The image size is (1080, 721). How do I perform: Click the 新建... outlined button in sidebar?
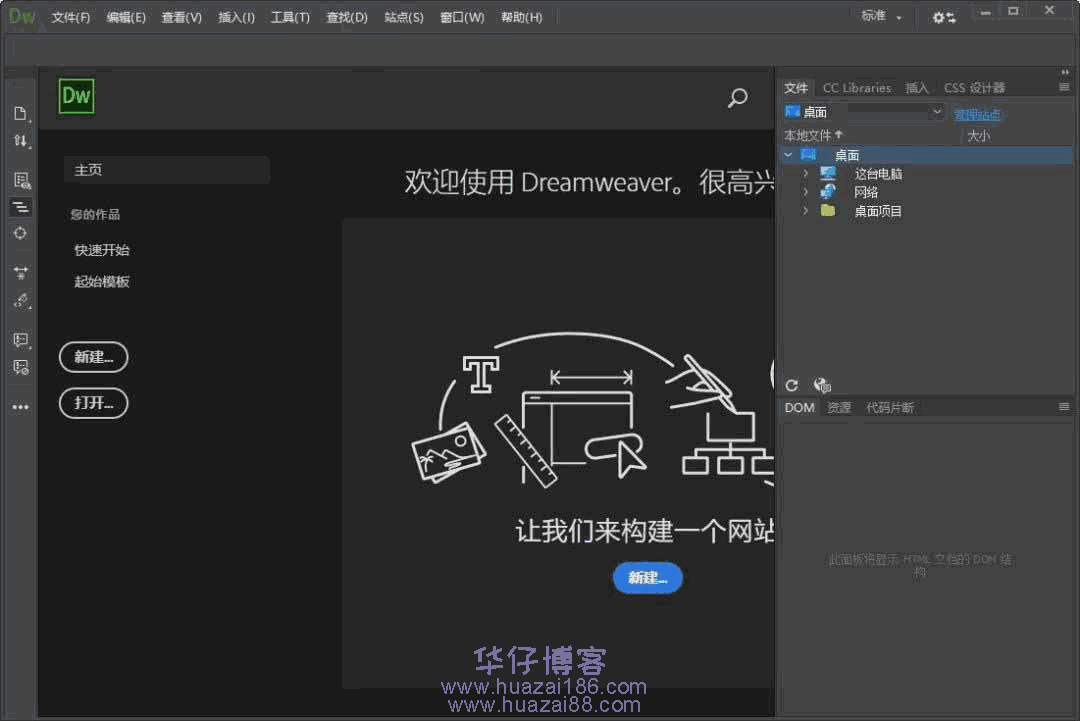tap(94, 357)
